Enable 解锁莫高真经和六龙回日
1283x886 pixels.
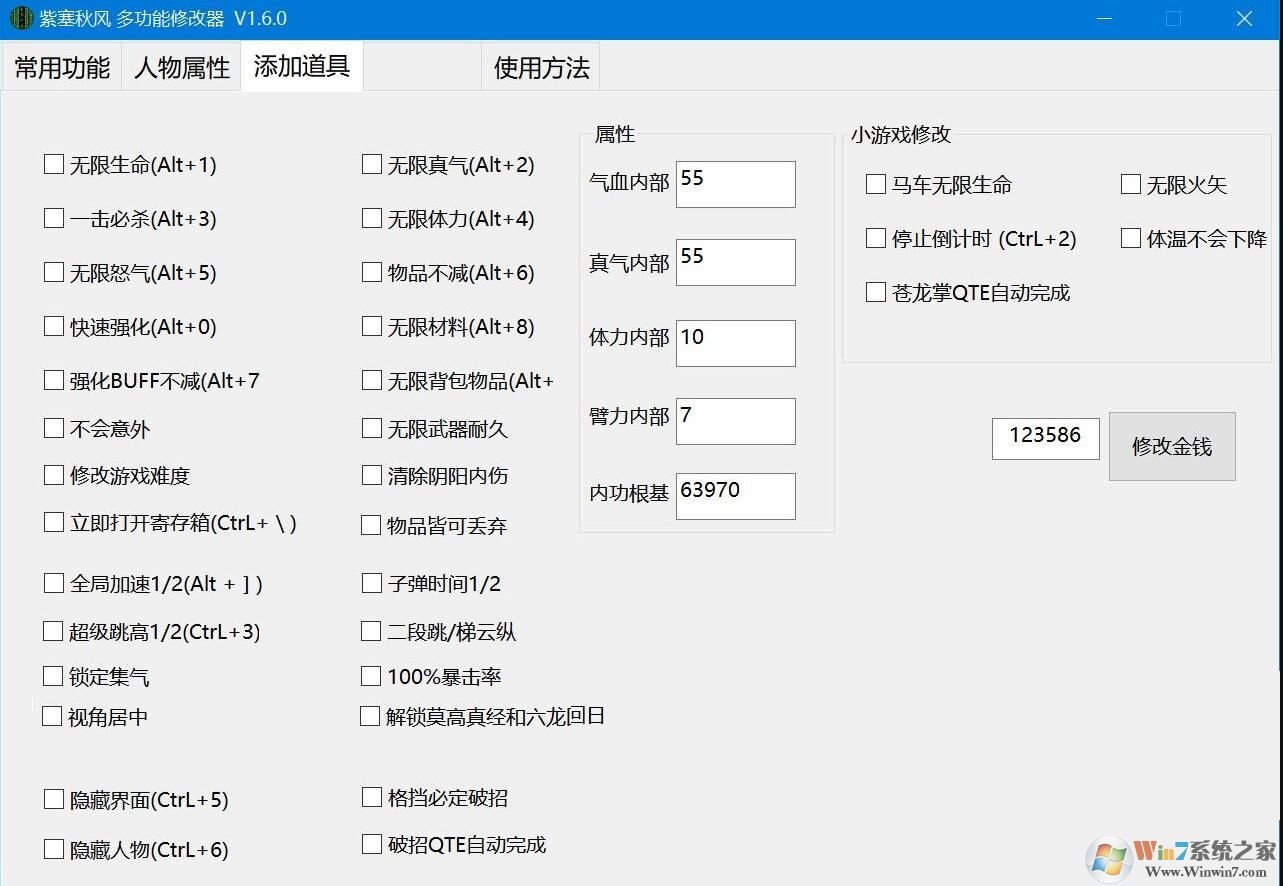tap(371, 716)
